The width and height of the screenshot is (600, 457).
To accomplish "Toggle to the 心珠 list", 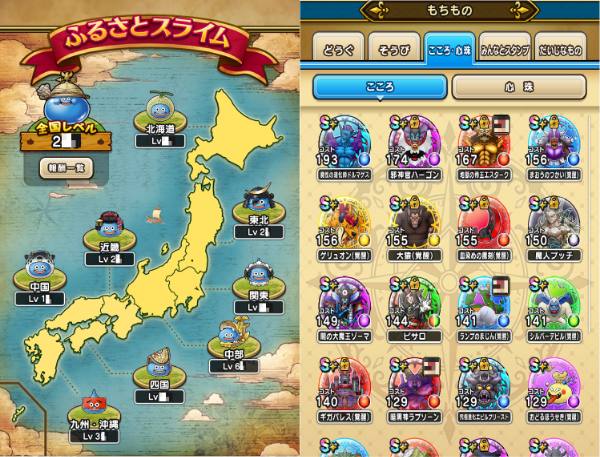I will (519, 87).
